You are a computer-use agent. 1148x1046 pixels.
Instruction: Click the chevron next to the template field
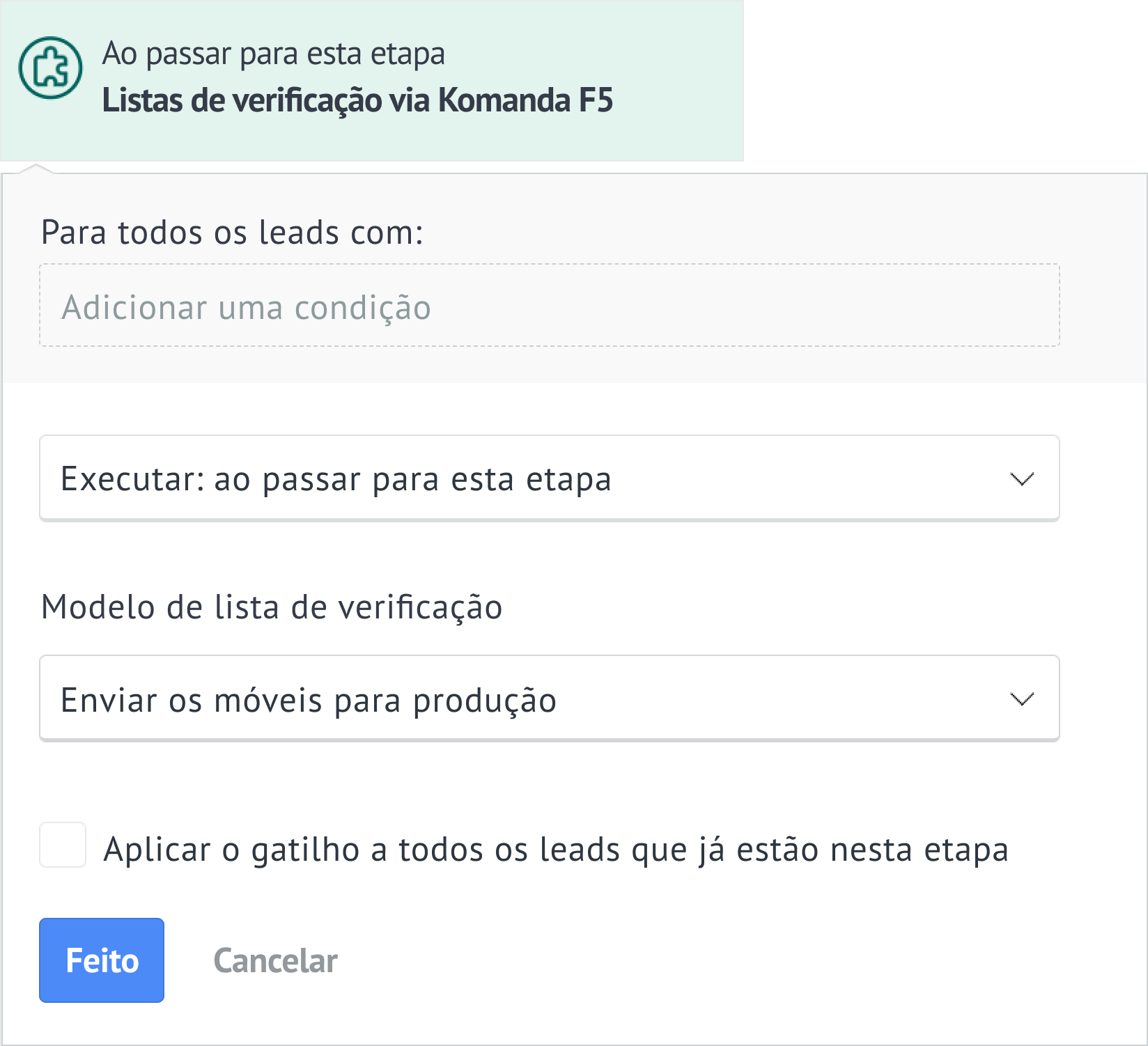point(1021,698)
